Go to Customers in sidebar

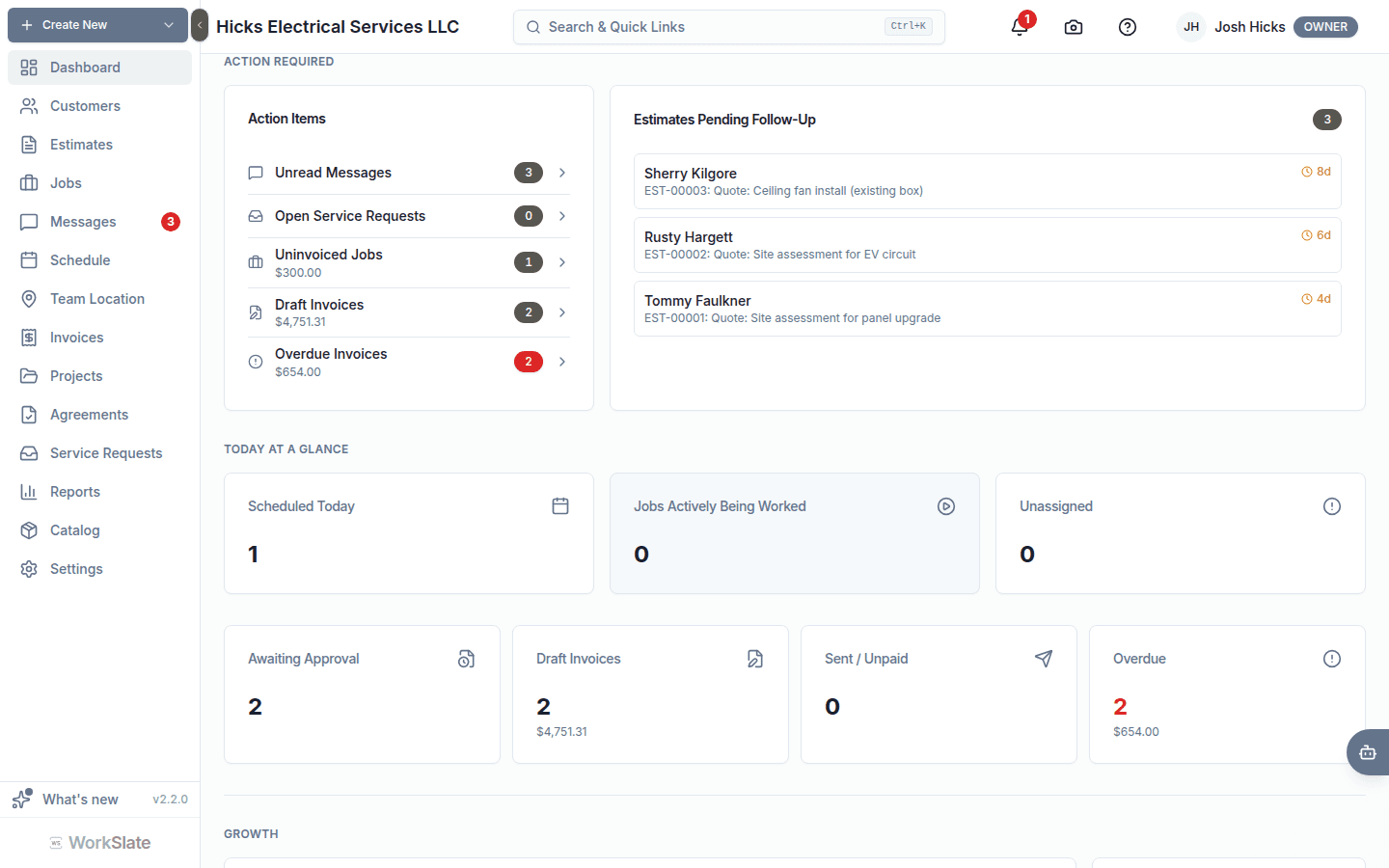pos(99,106)
